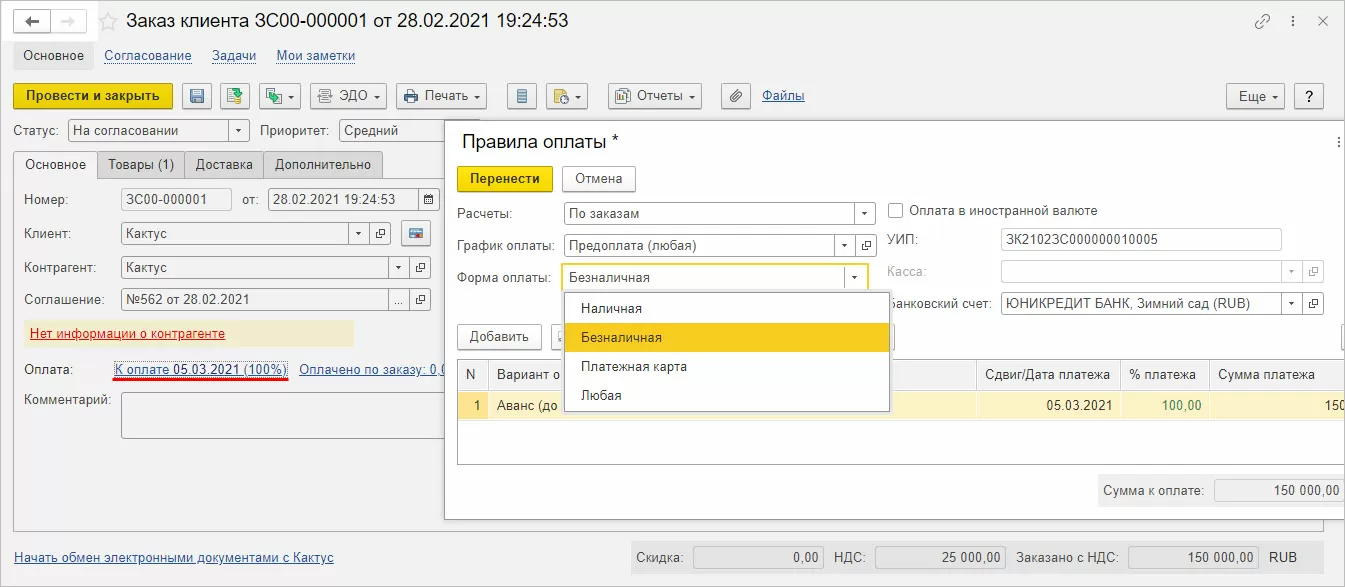Open the Банковский счет item card

coord(1314,303)
